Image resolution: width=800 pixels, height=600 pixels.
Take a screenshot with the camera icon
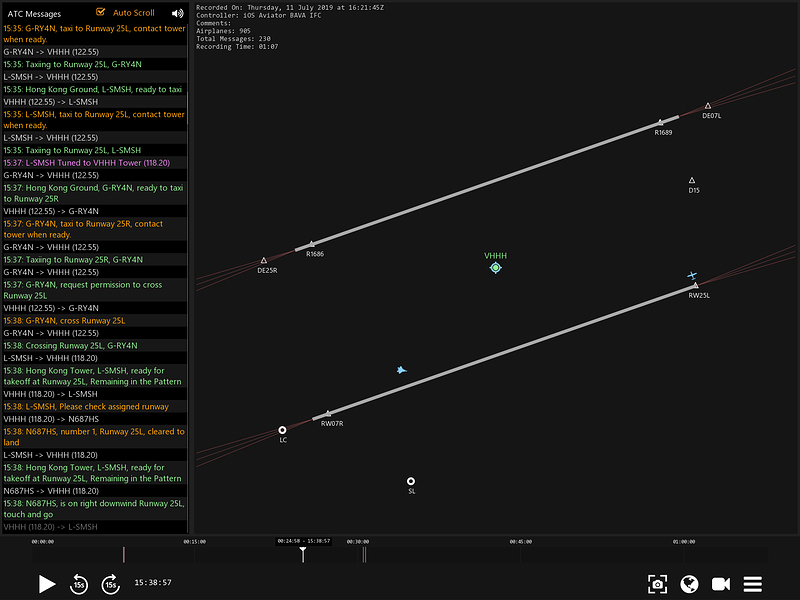coord(657,584)
